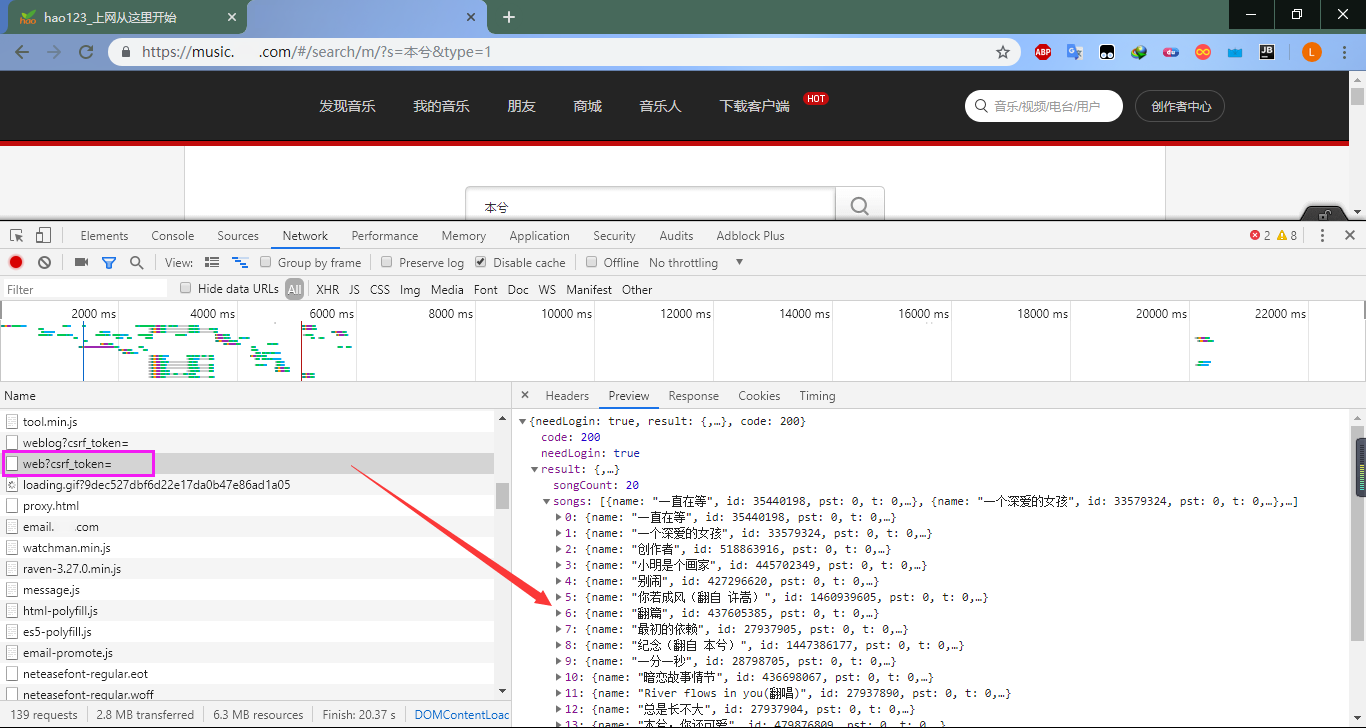Reload the page with refresh icon
Image resolution: width=1366 pixels, height=728 pixels.
coord(86,52)
